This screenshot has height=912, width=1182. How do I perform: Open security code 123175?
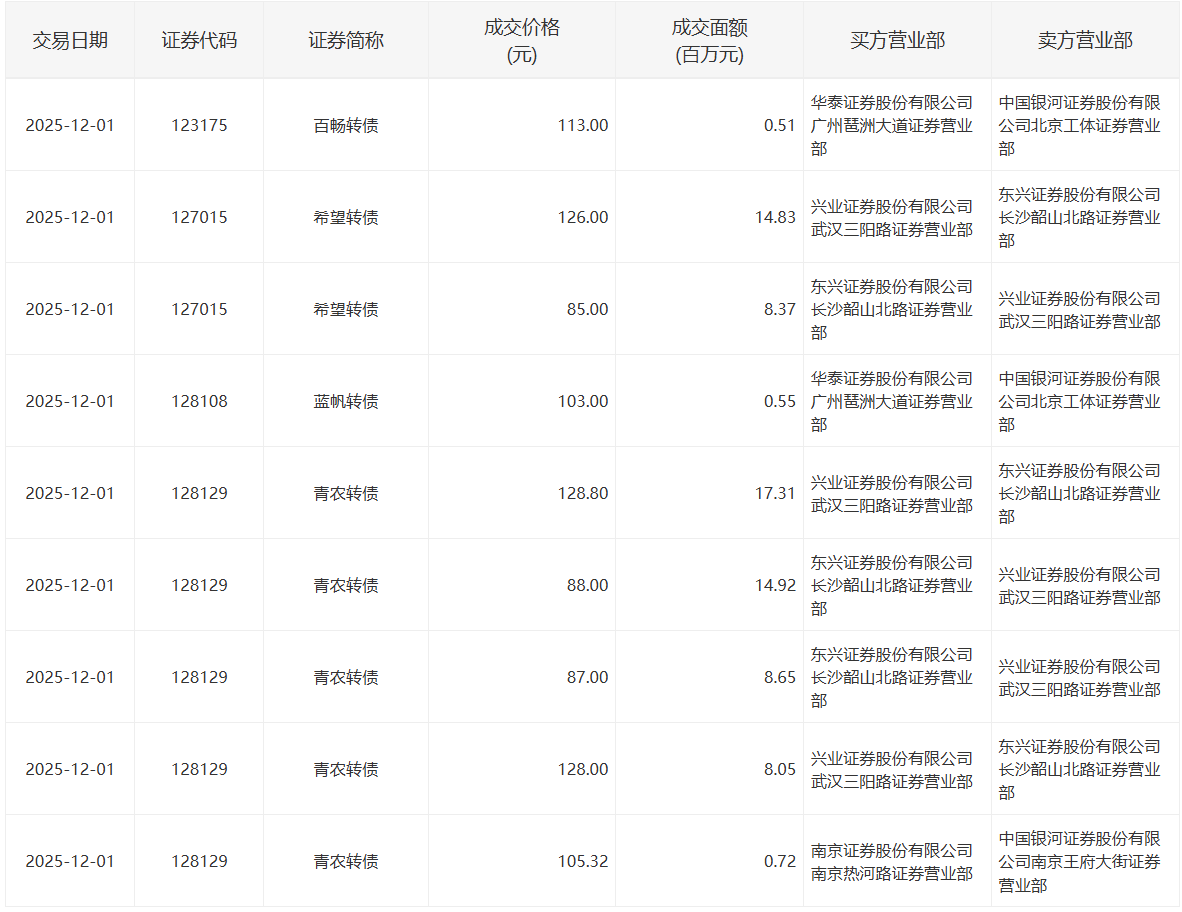[x=199, y=125]
